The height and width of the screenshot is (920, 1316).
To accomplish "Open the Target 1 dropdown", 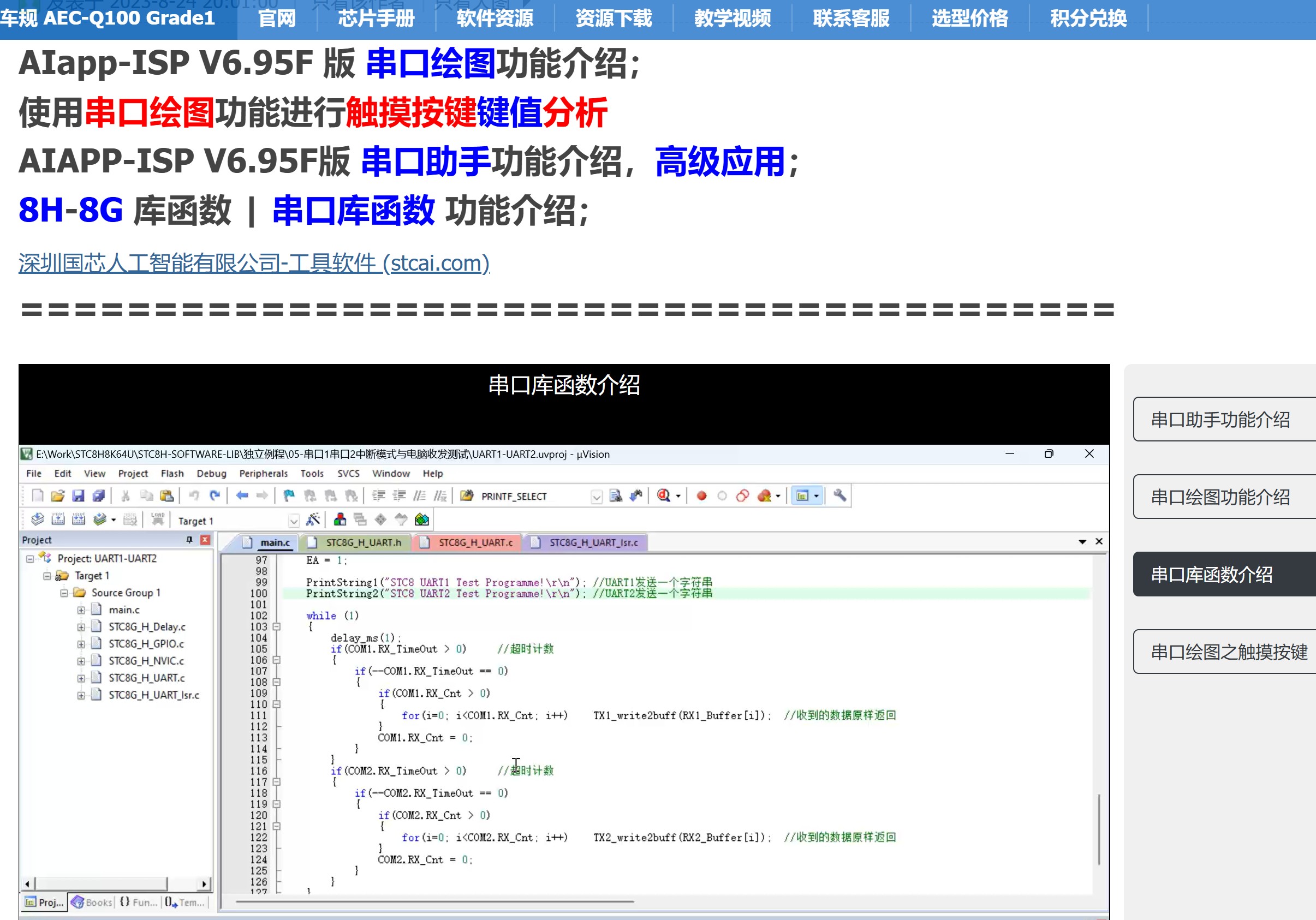I will (294, 521).
